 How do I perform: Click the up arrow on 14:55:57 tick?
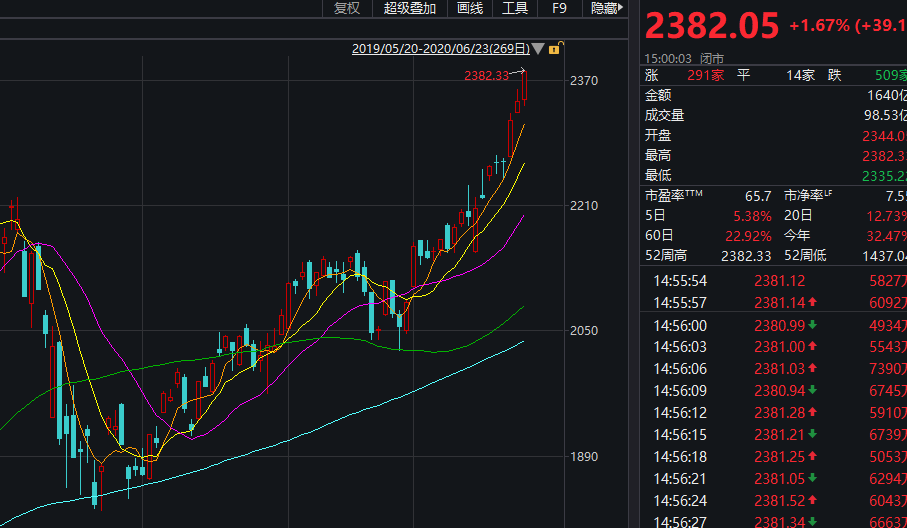(x=812, y=303)
